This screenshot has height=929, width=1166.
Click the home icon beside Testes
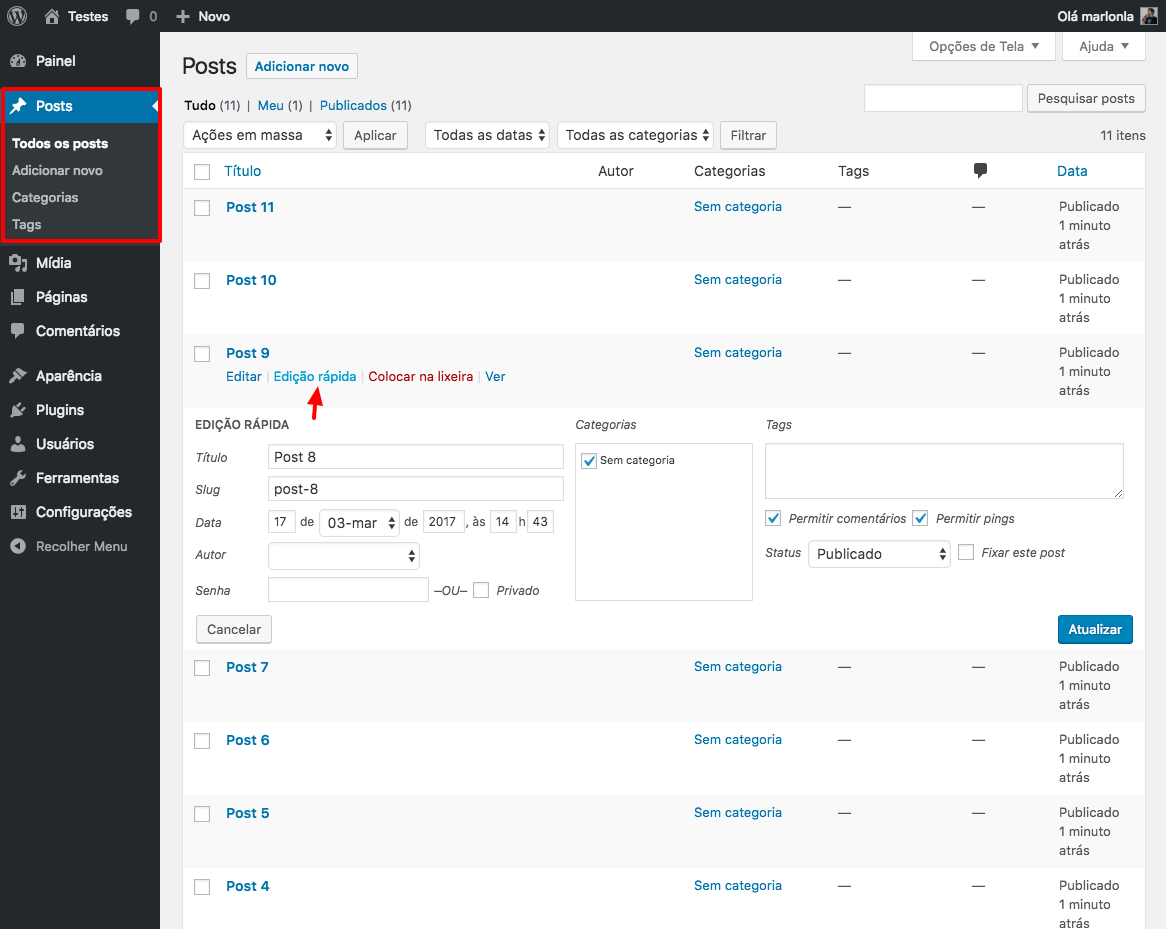(x=51, y=16)
